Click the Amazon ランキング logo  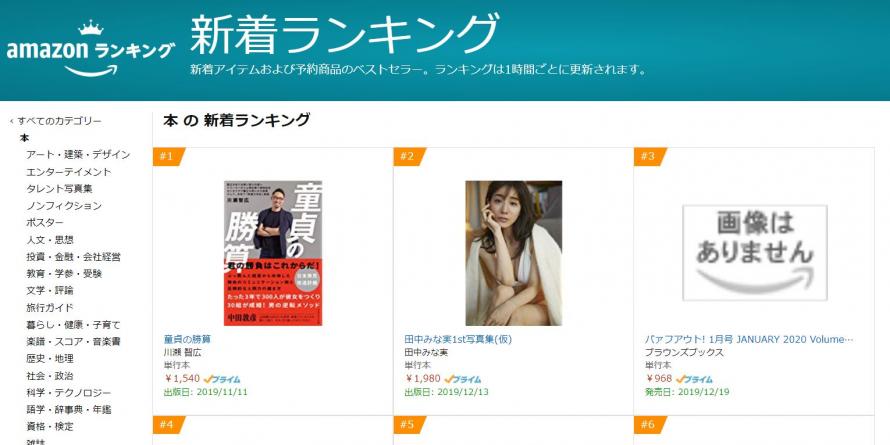tap(91, 49)
